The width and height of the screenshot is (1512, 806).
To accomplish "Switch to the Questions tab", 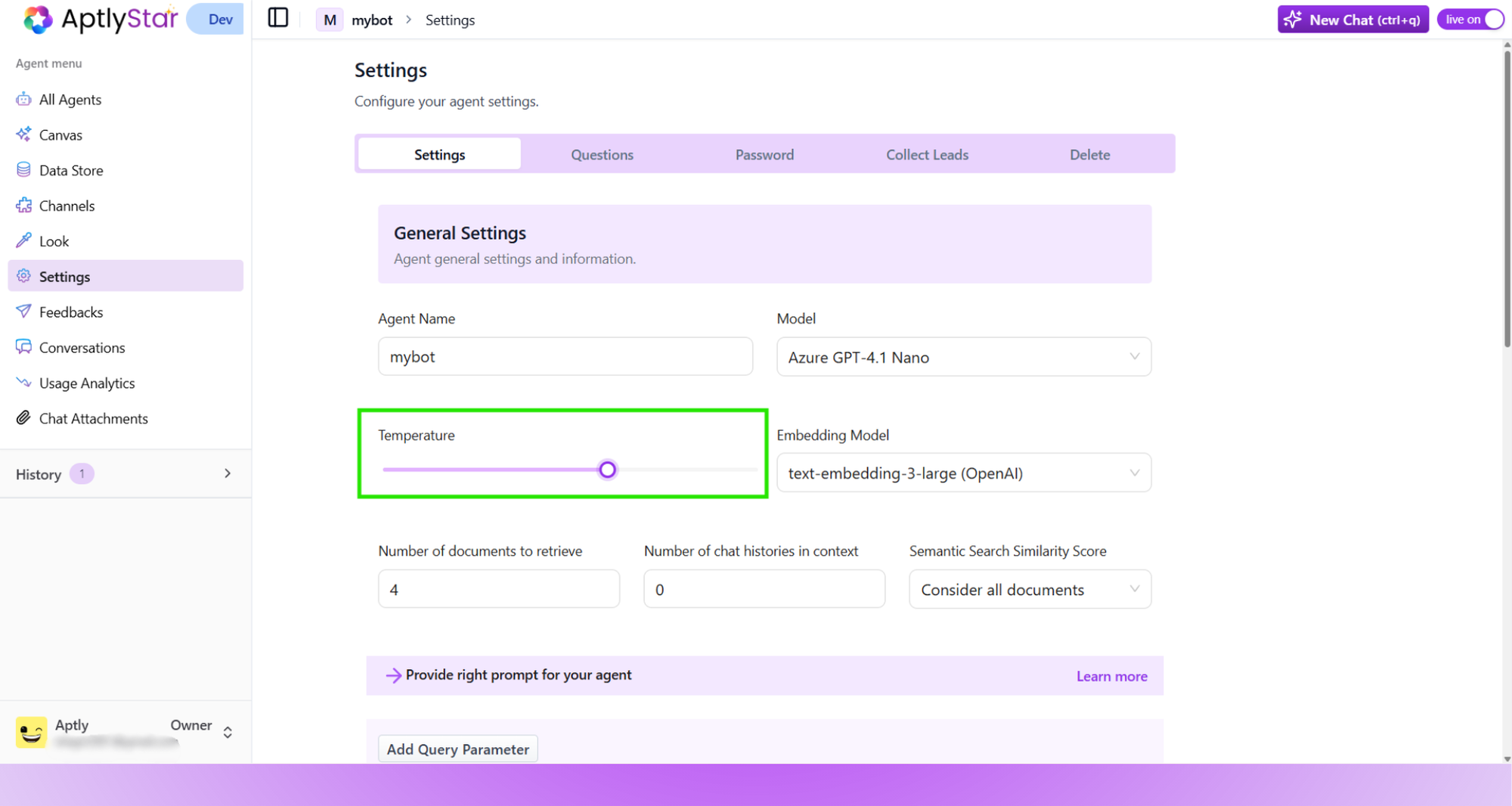I will (x=602, y=154).
